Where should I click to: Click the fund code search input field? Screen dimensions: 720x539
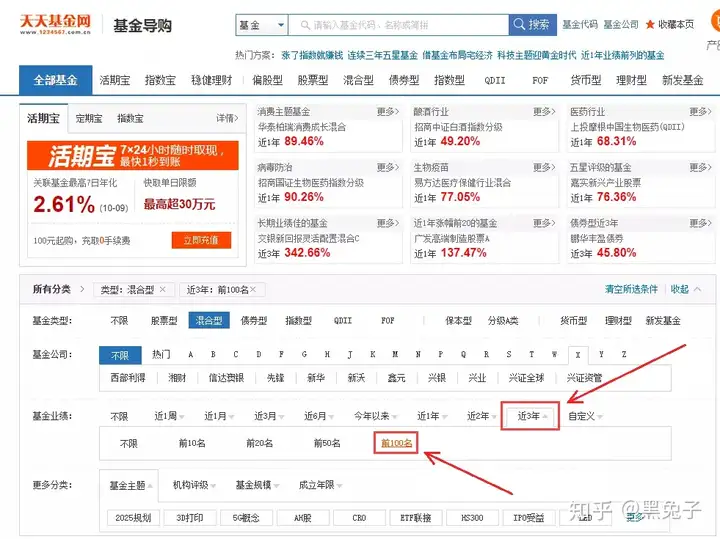coord(398,25)
